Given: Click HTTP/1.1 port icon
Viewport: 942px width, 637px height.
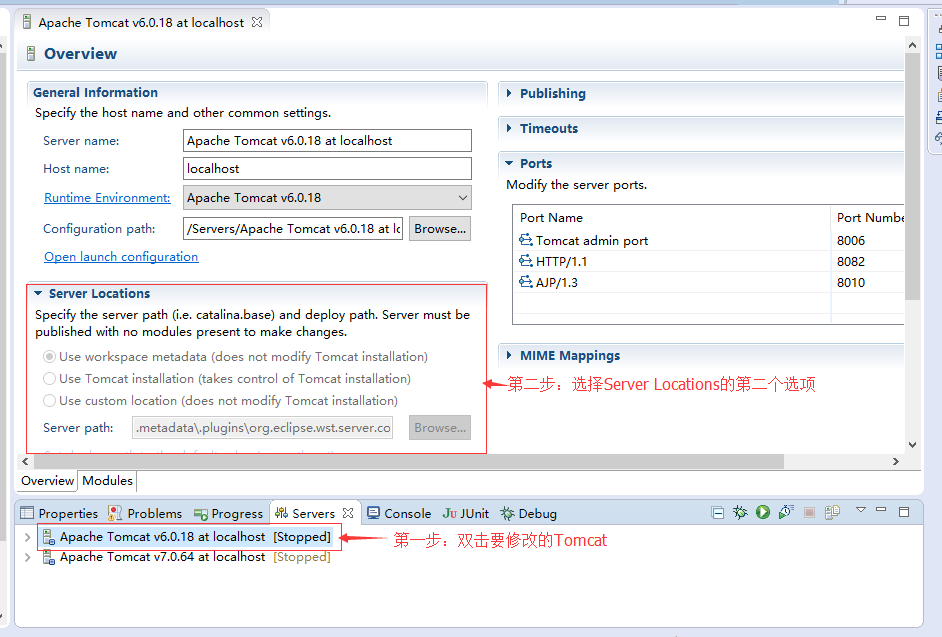Looking at the screenshot, I should [x=526, y=261].
